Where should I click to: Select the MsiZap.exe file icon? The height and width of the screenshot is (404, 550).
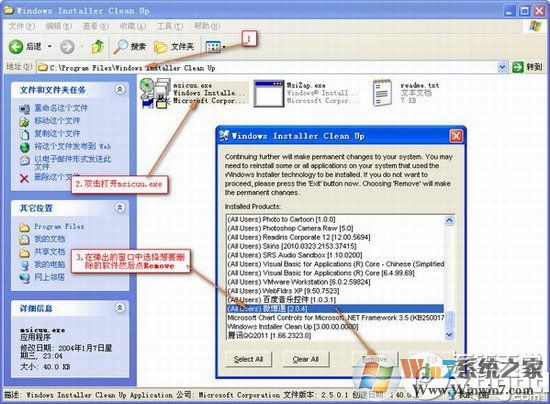269,93
